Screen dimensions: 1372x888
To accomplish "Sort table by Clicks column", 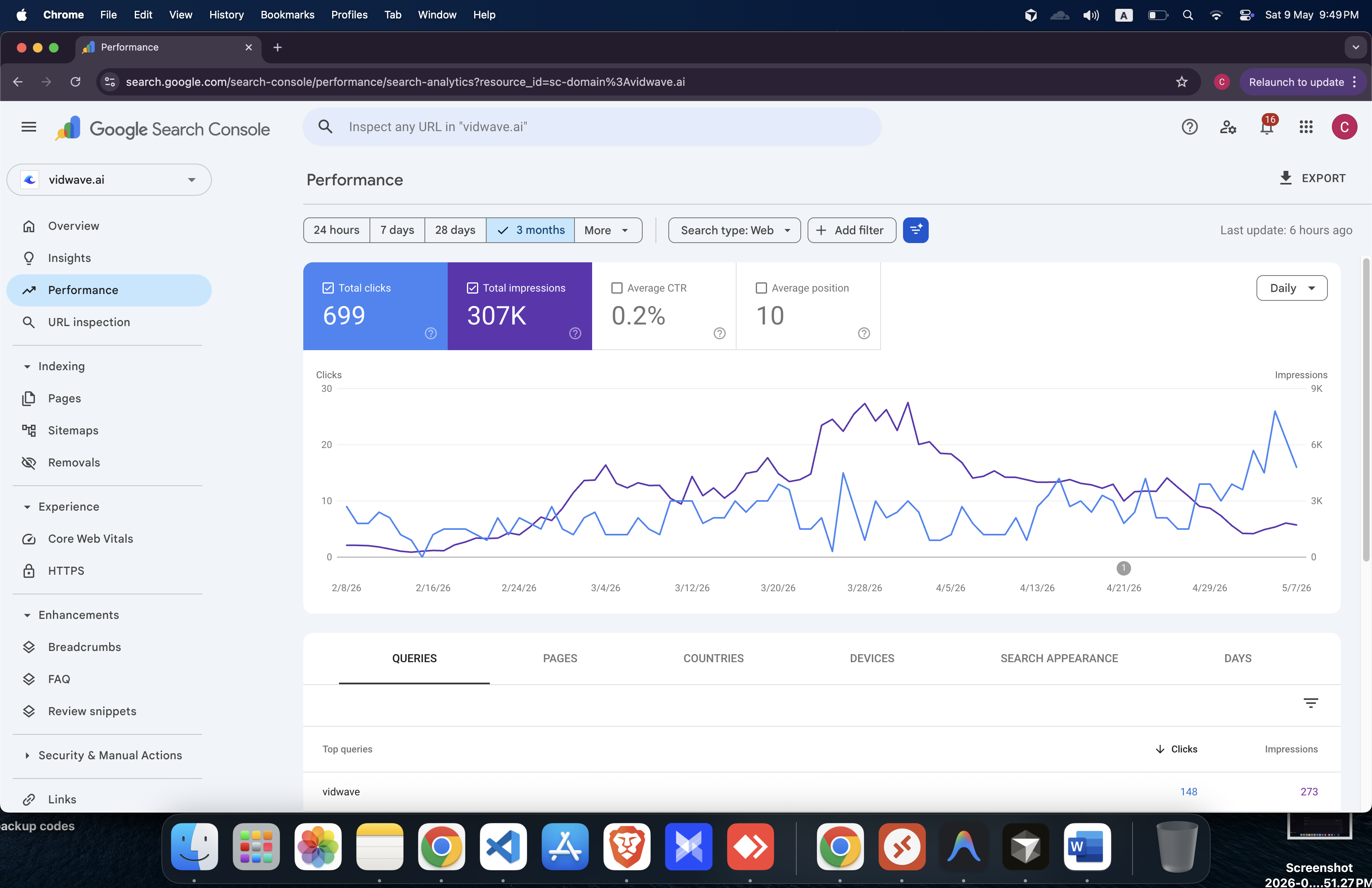I will (x=1177, y=749).
